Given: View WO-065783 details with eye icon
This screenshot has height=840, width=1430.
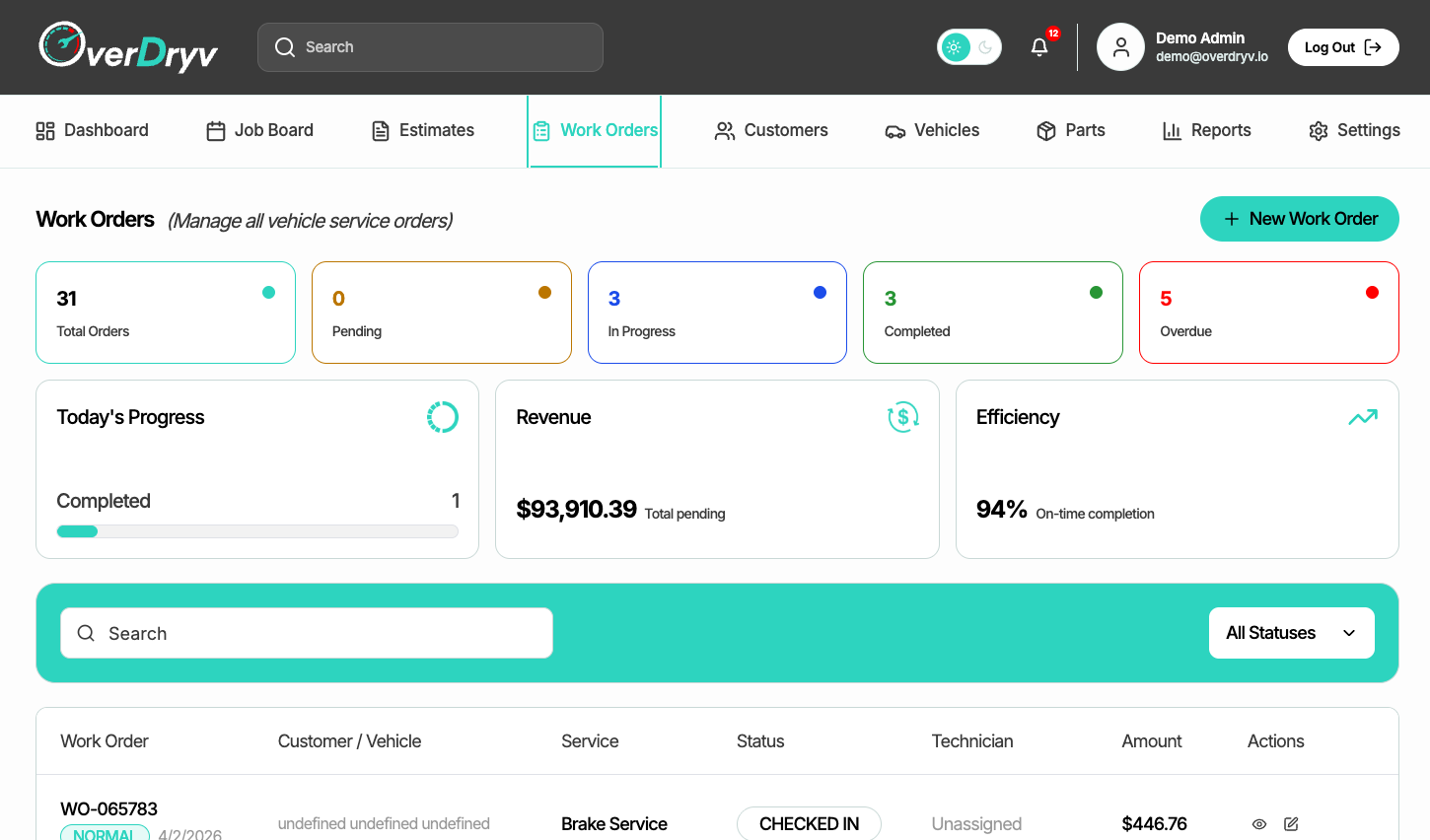Looking at the screenshot, I should (1259, 824).
